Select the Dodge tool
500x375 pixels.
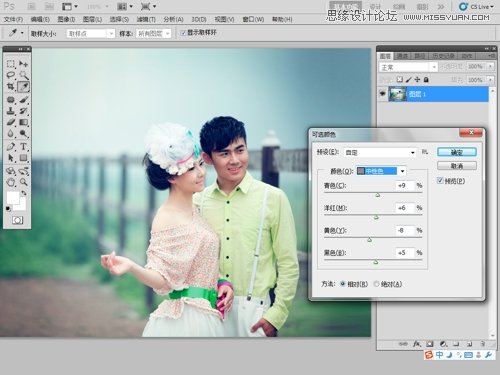click(23, 133)
